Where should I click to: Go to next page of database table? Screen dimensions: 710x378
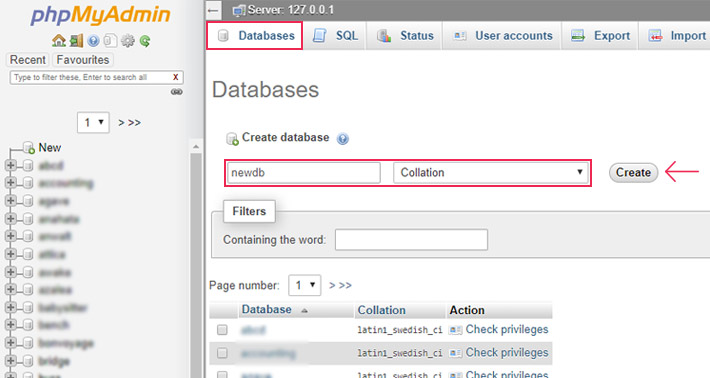coord(332,285)
